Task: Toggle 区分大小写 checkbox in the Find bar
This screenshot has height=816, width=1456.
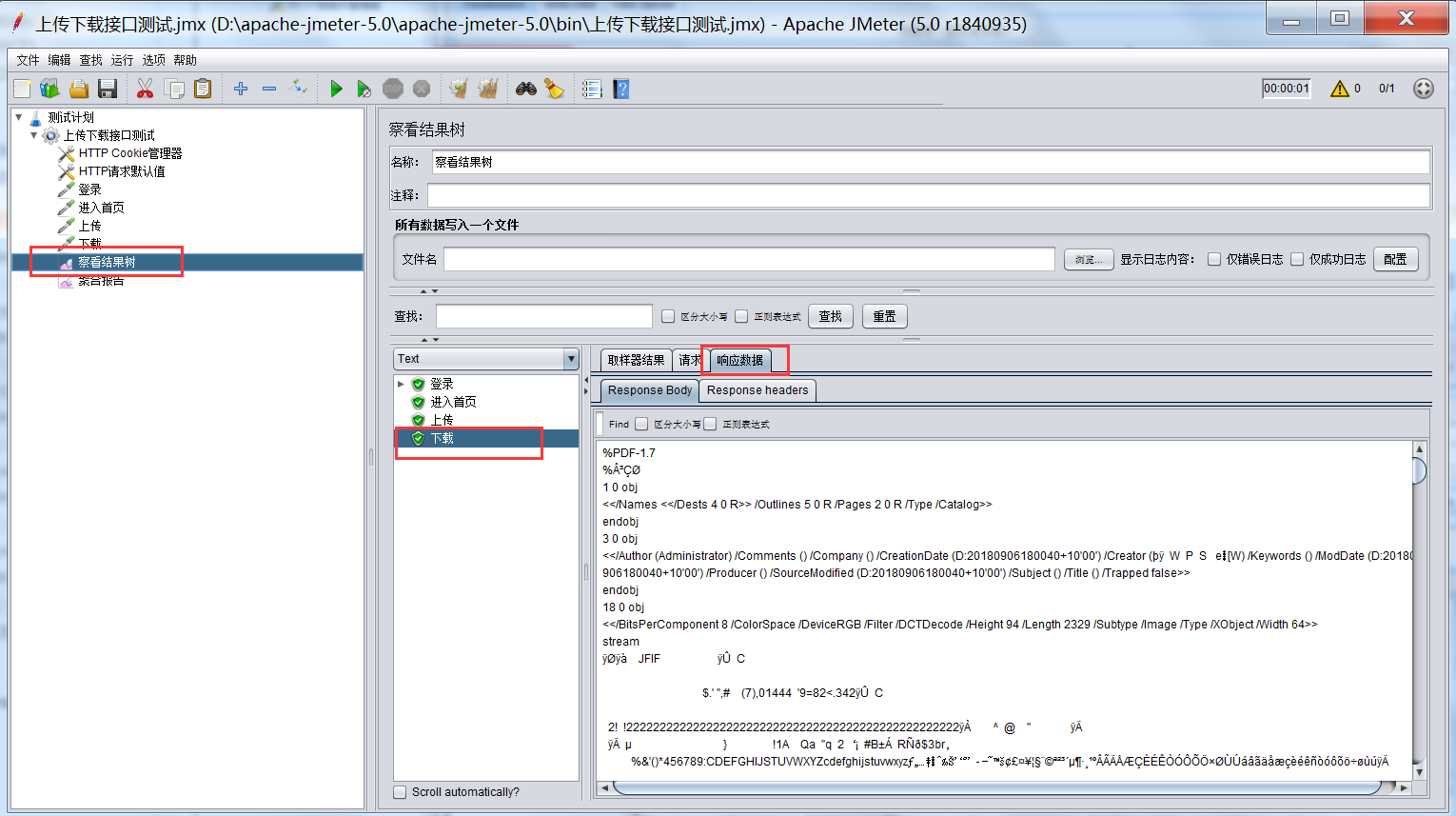Action: 641,424
